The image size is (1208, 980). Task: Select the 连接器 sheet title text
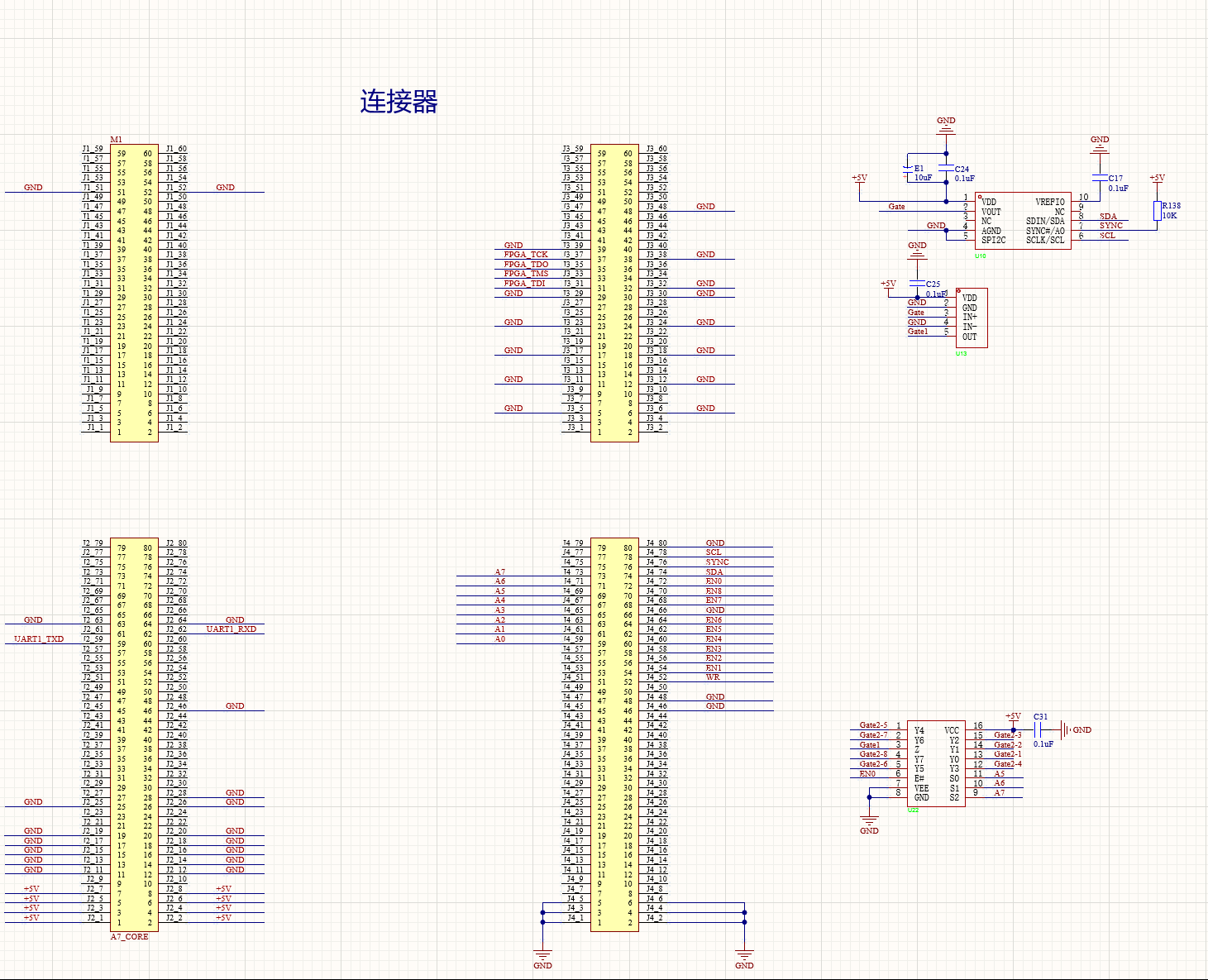(399, 102)
